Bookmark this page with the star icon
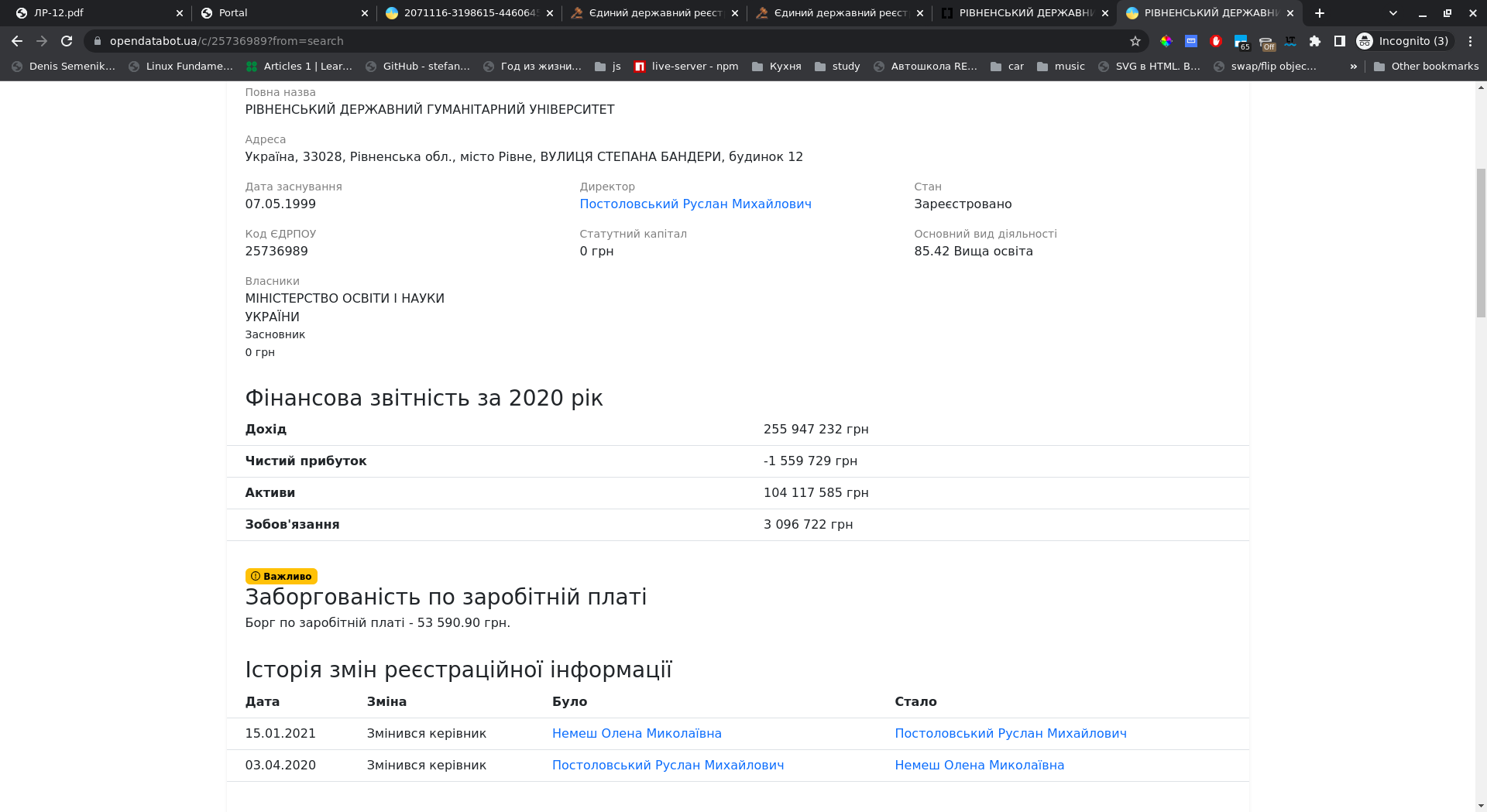The image size is (1487, 812). (1135, 41)
